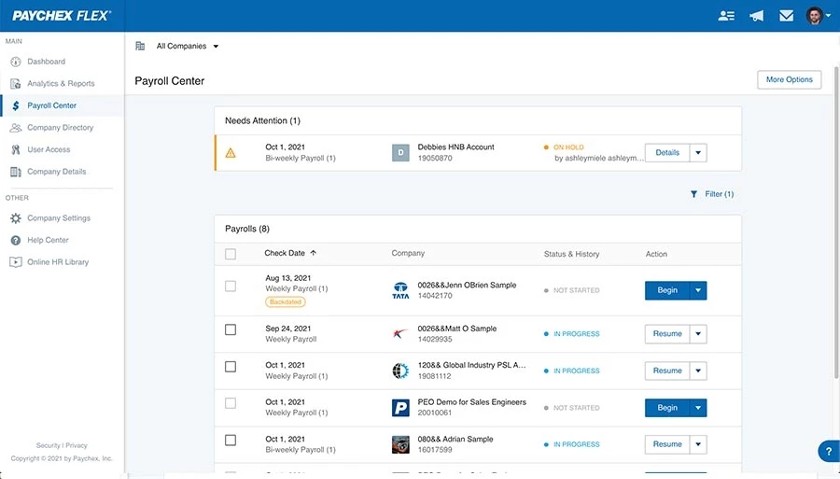Tick the select-all checkbox in Payrolls header
Image resolution: width=840 pixels, height=479 pixels.
point(230,254)
